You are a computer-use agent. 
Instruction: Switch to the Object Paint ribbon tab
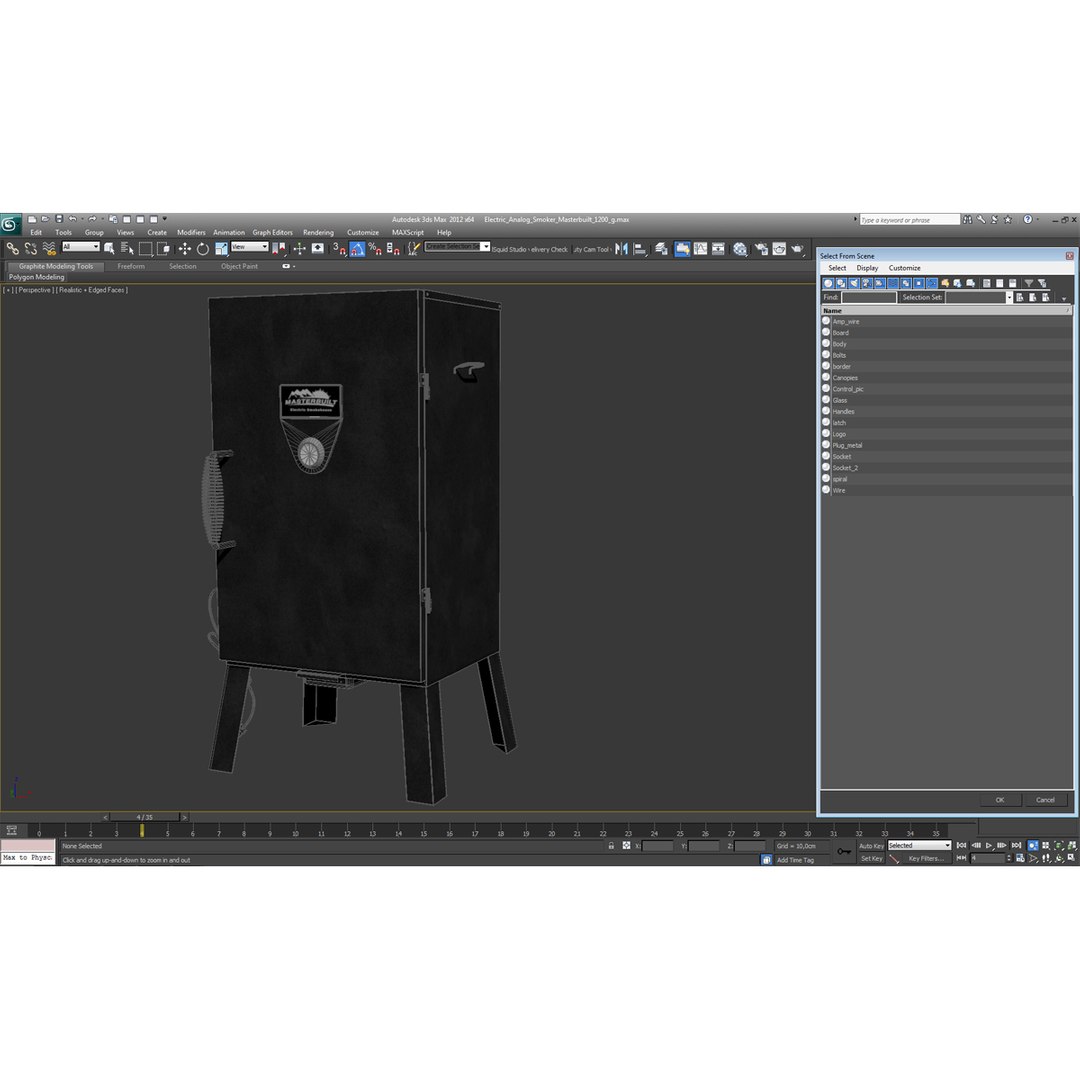coord(239,266)
